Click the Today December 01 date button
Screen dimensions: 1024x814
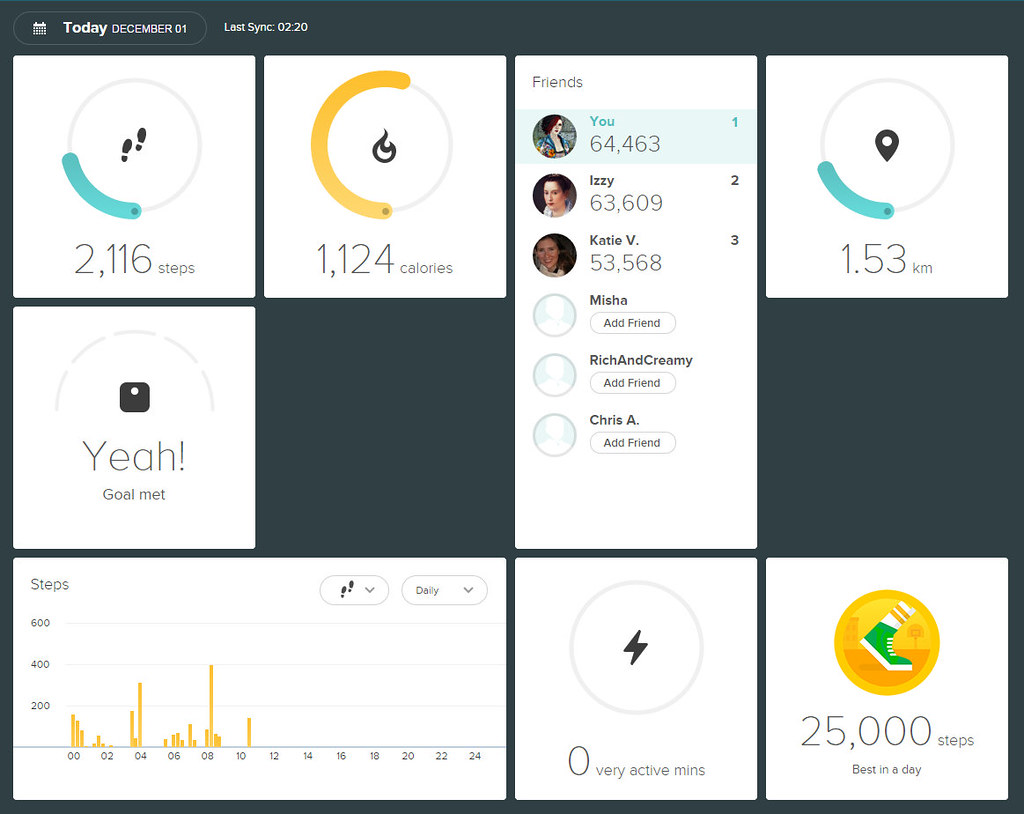110,28
